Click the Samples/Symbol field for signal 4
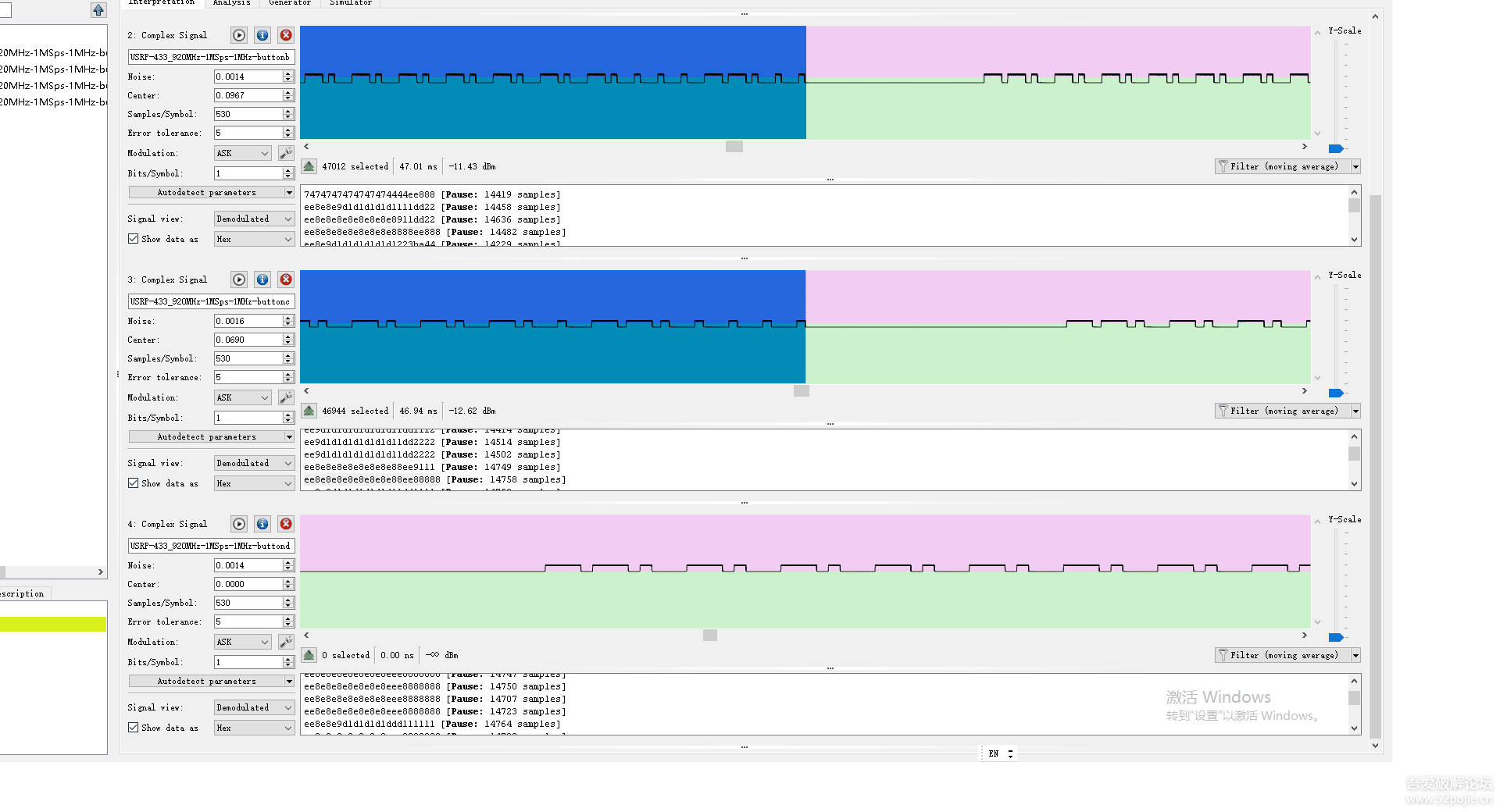Viewport: 1500px width, 812px height. pos(248,603)
